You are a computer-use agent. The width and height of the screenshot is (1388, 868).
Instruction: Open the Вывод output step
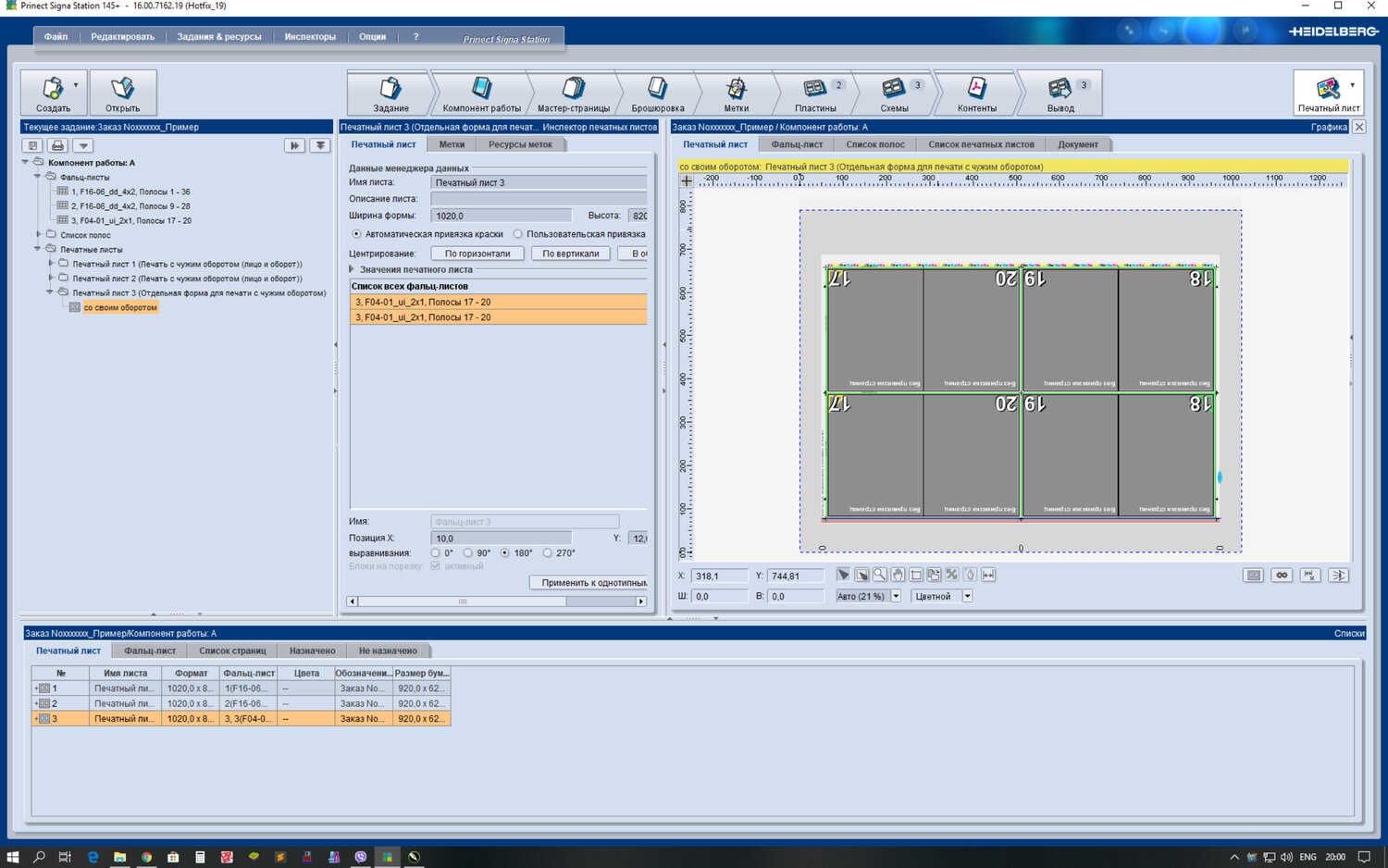[1060, 93]
